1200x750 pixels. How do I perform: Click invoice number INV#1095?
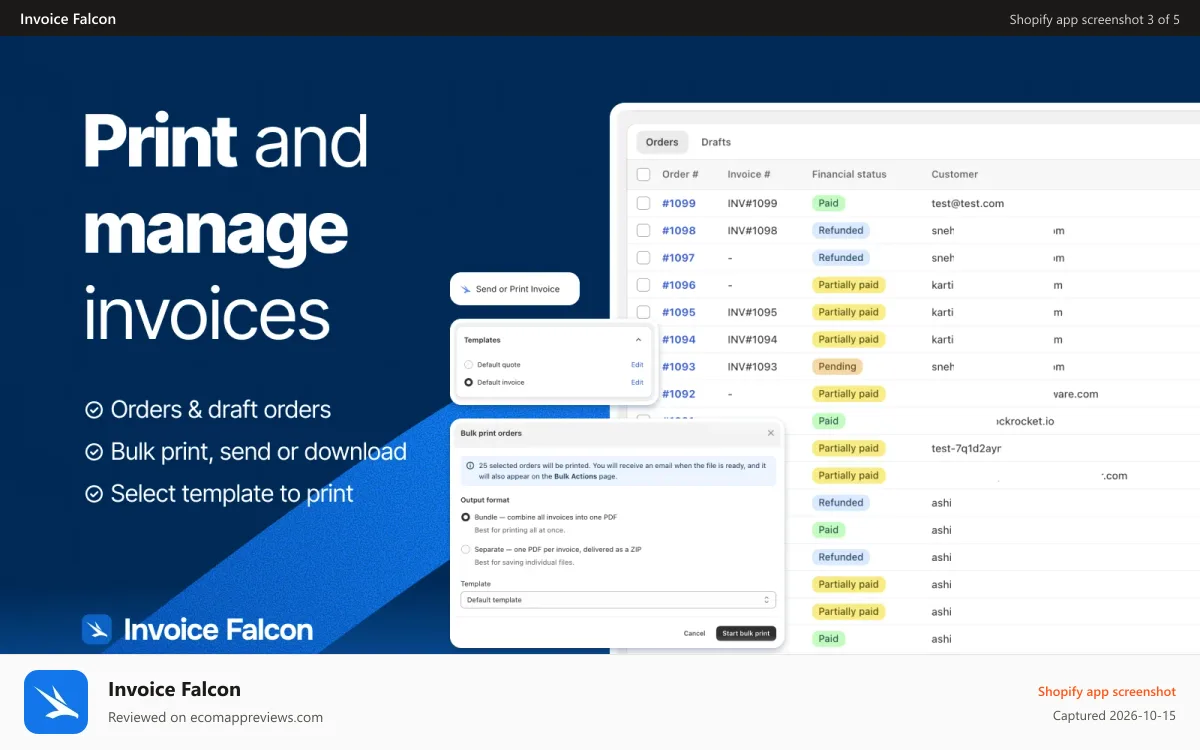[752, 312]
